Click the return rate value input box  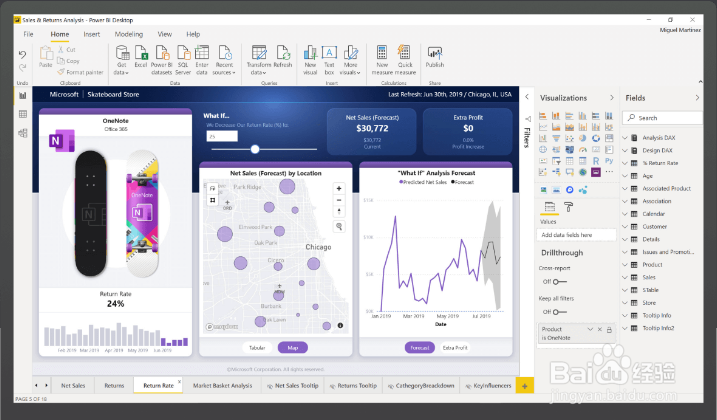[222, 136]
